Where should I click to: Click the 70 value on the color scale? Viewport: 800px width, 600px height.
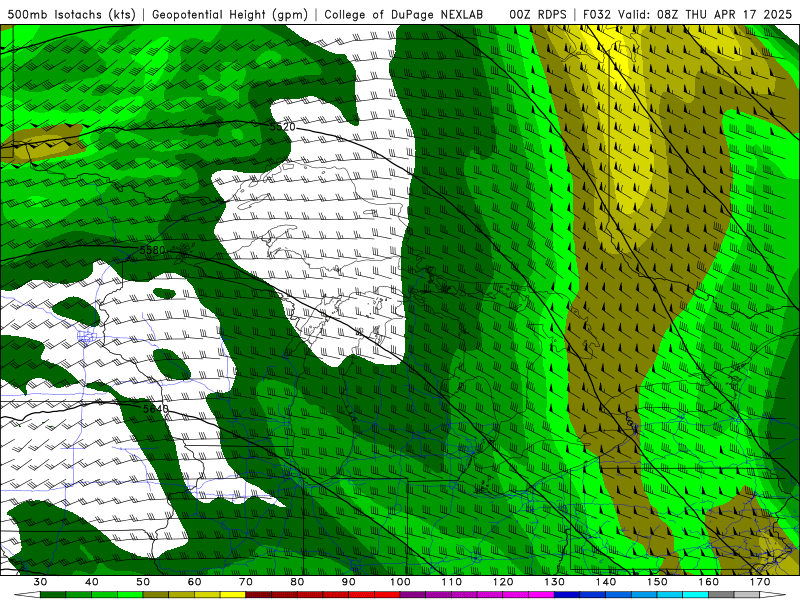click(246, 582)
